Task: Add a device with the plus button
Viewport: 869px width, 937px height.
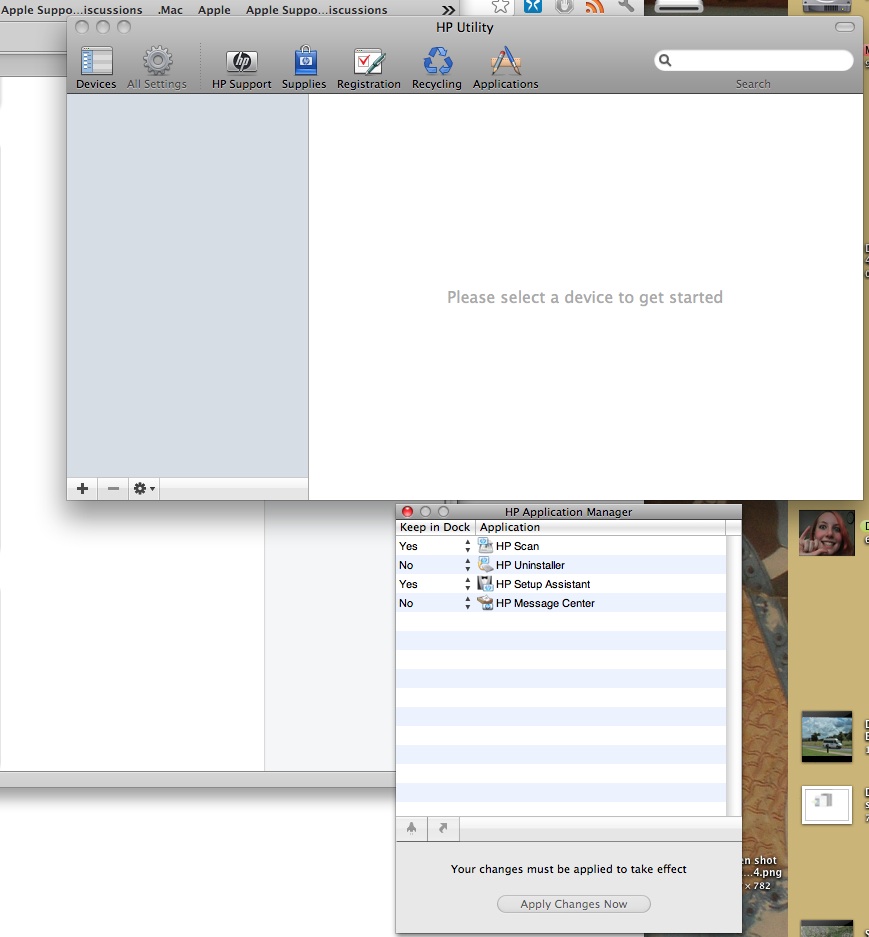Action: pyautogui.click(x=82, y=489)
